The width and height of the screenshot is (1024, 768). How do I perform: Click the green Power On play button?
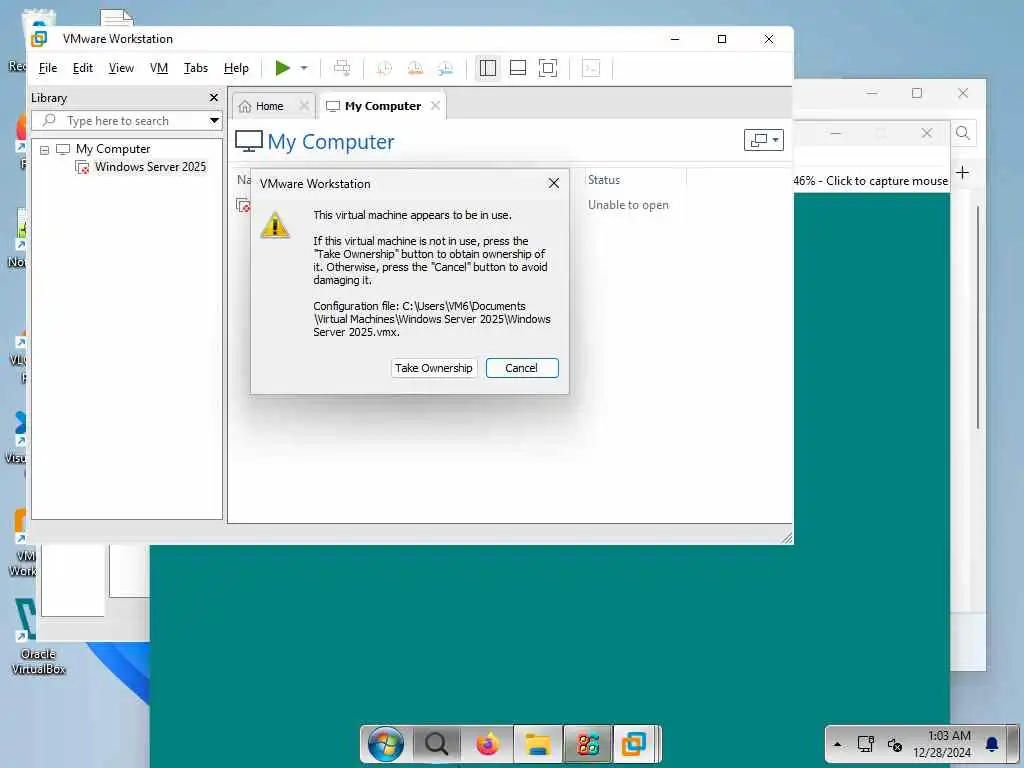coord(282,68)
